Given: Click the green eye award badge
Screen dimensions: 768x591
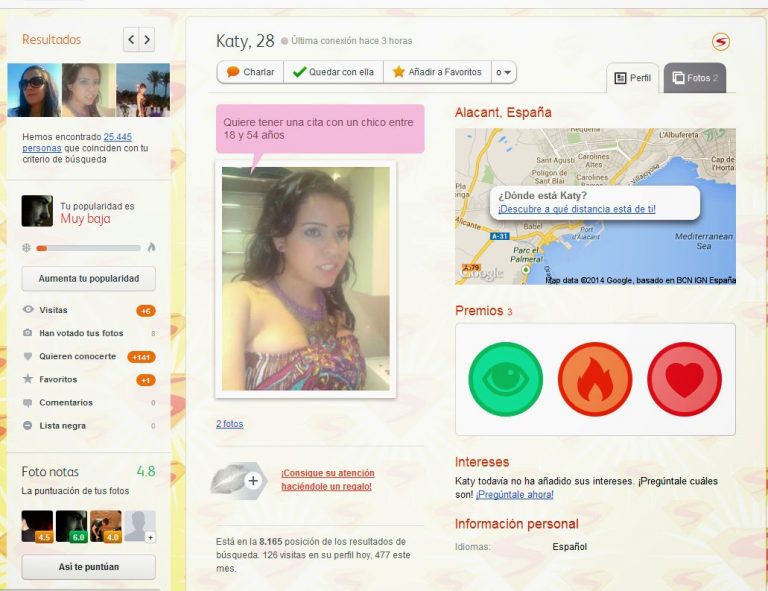Looking at the screenshot, I should [x=505, y=379].
